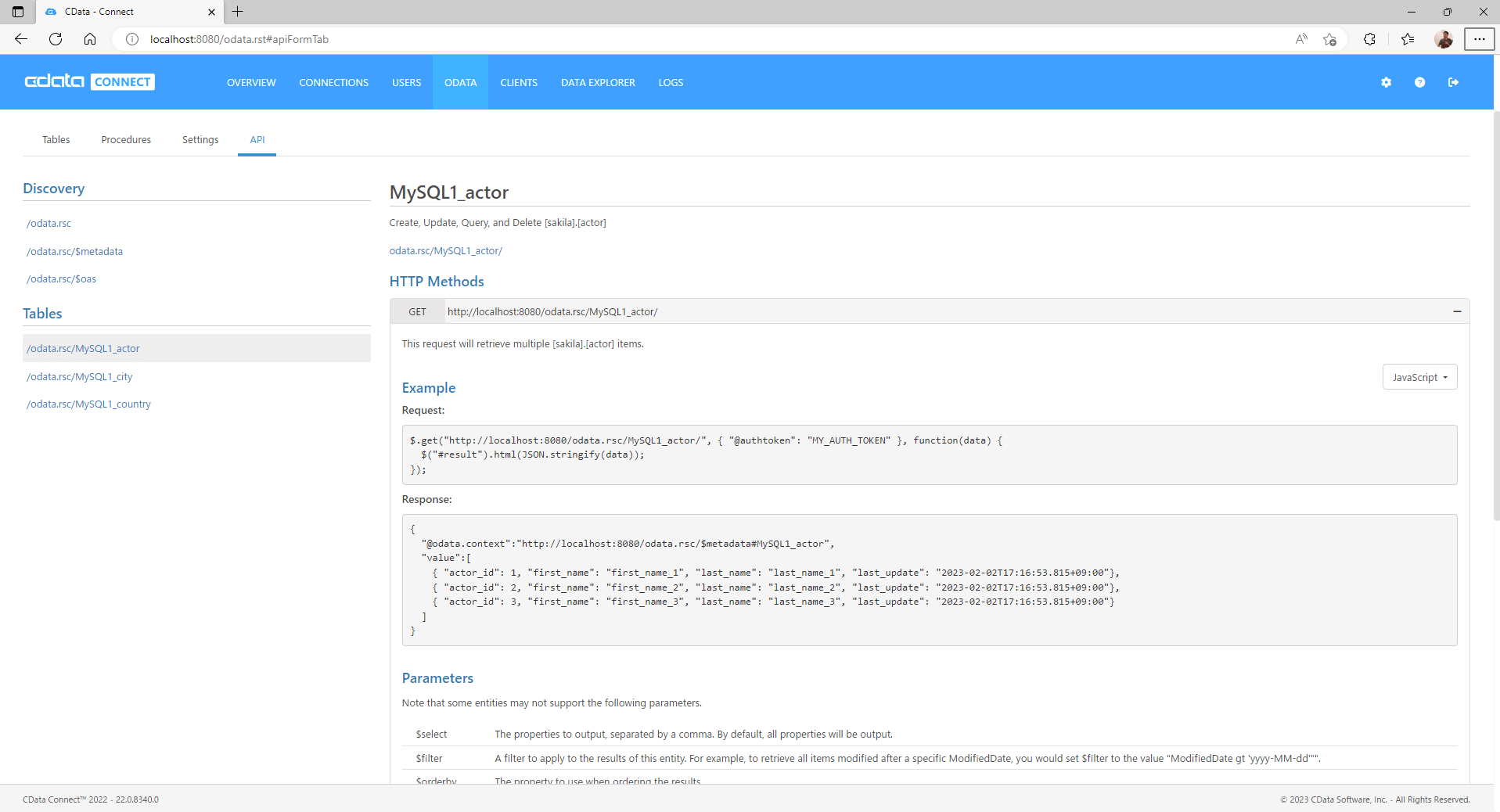Click the MySQL1_actor heading
This screenshot has width=1500, height=812.
pos(449,192)
